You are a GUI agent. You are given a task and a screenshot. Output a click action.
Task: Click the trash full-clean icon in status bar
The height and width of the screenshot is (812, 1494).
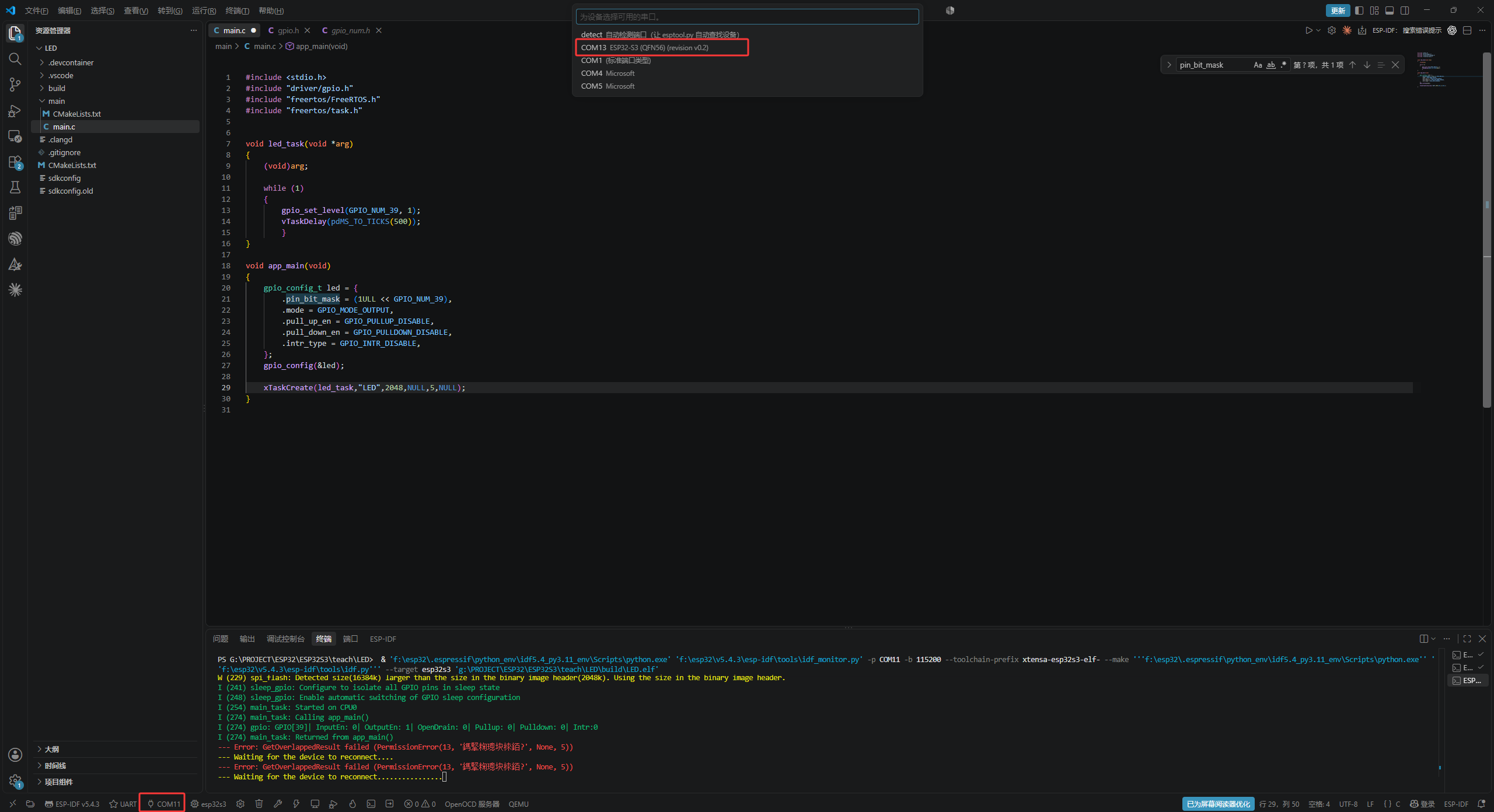pyautogui.click(x=259, y=804)
